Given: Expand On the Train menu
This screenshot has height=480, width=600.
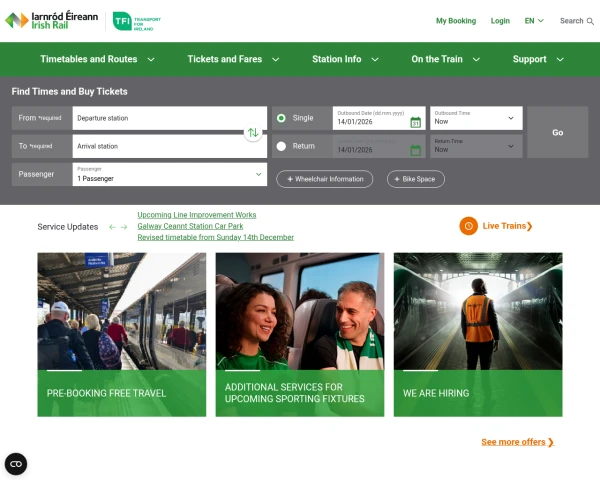Looking at the screenshot, I should (x=445, y=59).
